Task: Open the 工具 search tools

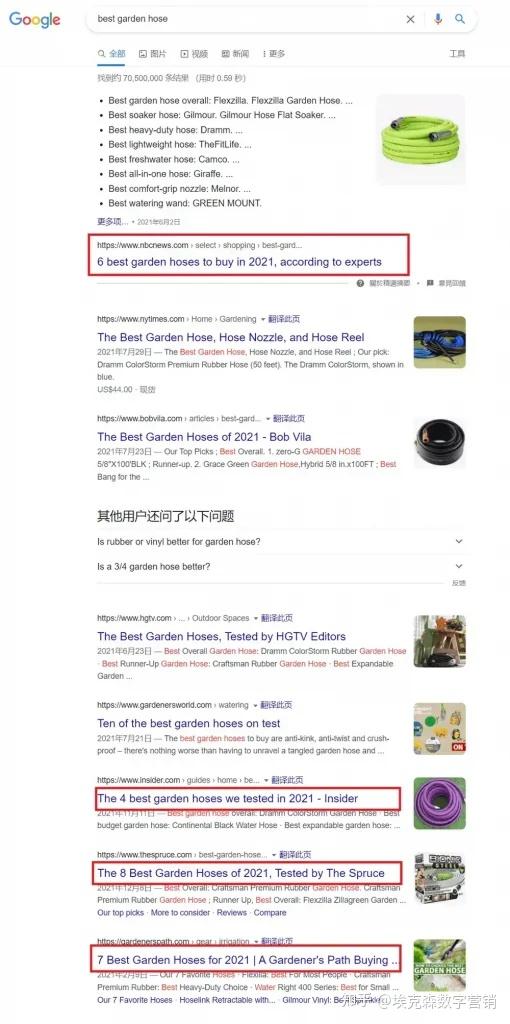Action: point(457,54)
